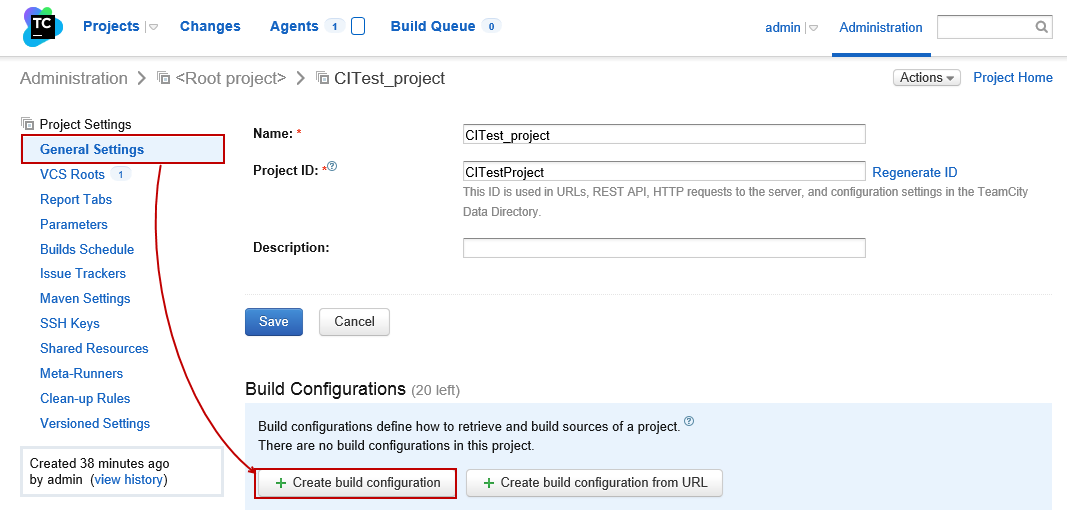
Task: Click Create build configuration button
Action: click(356, 483)
